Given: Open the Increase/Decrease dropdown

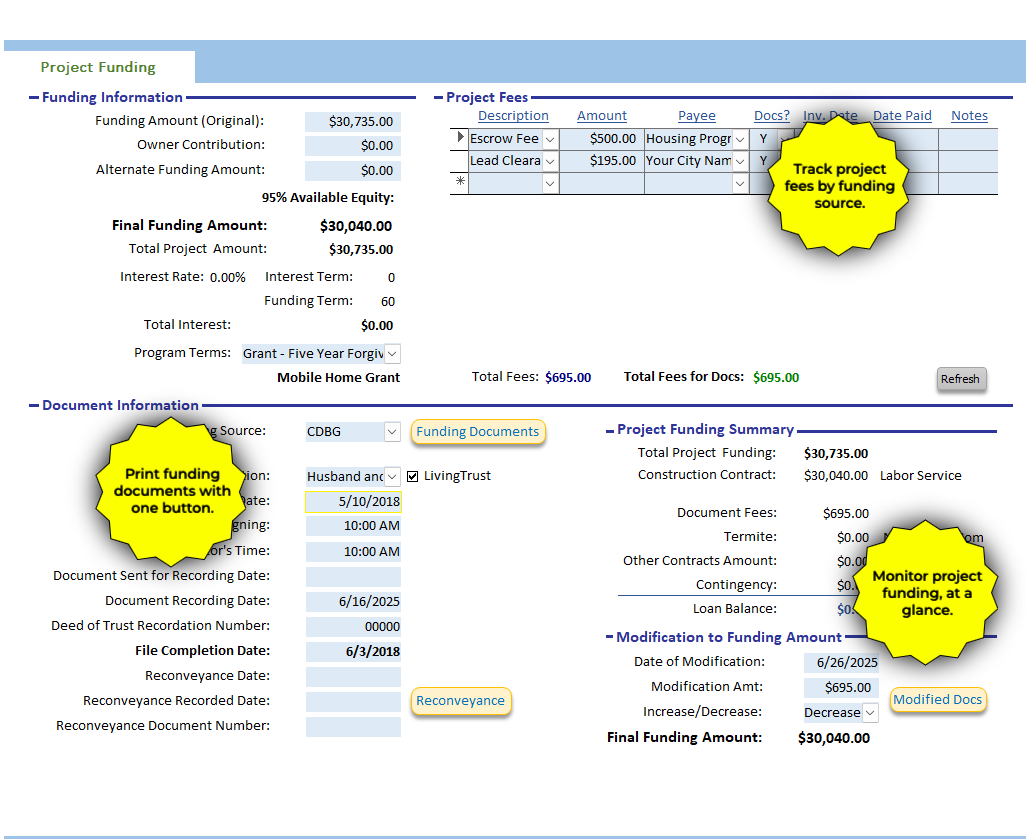Looking at the screenshot, I should (x=870, y=713).
